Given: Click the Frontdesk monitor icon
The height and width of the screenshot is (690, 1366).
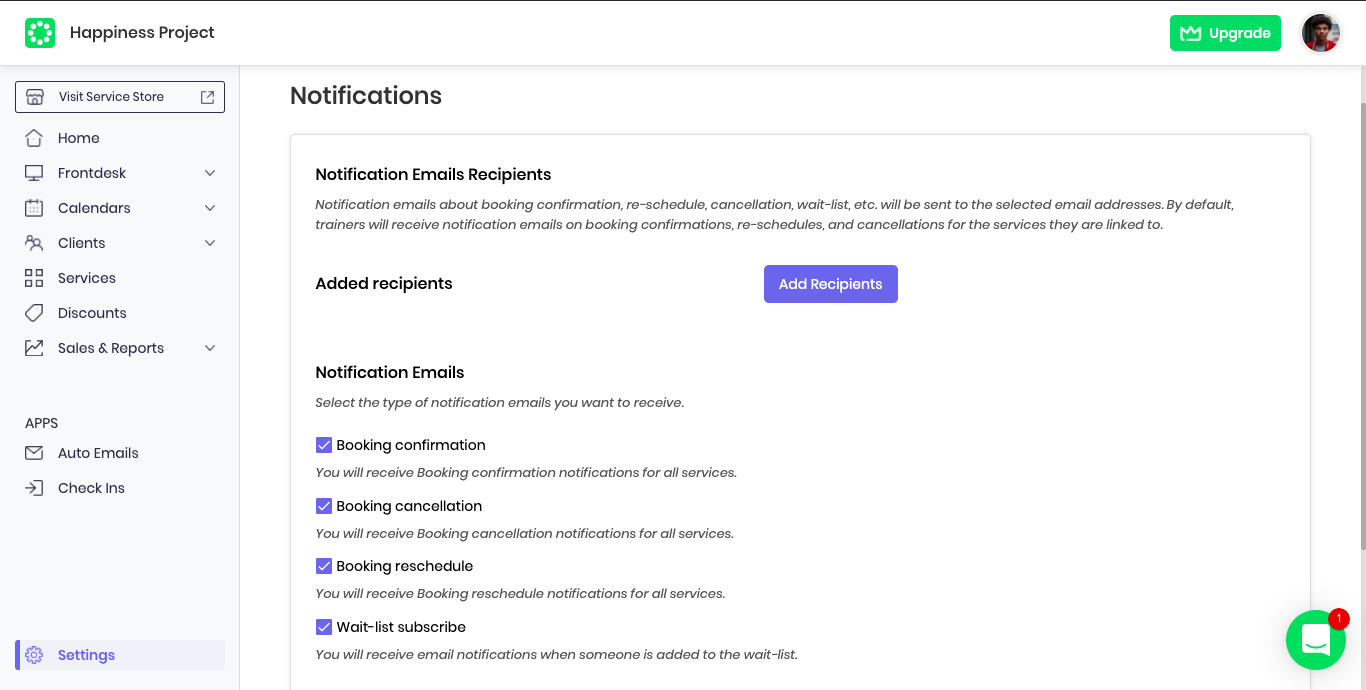Looking at the screenshot, I should [x=34, y=173].
